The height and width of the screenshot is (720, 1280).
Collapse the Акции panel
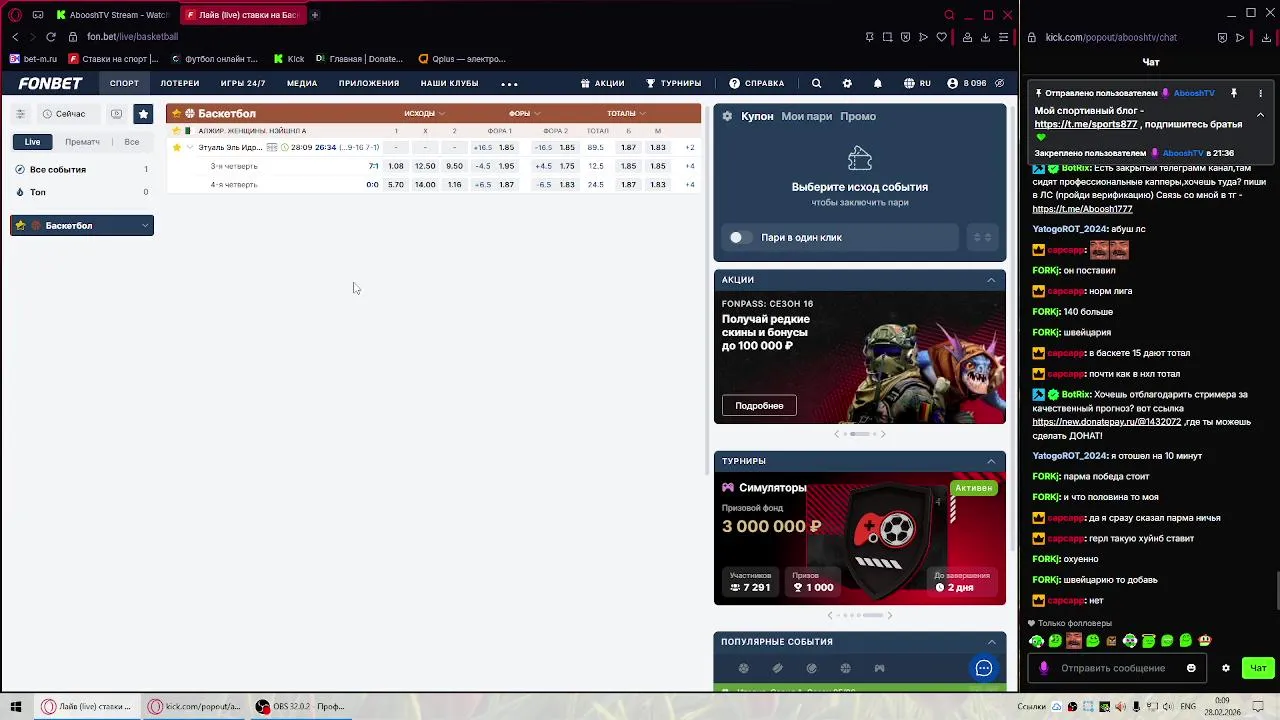(x=991, y=280)
